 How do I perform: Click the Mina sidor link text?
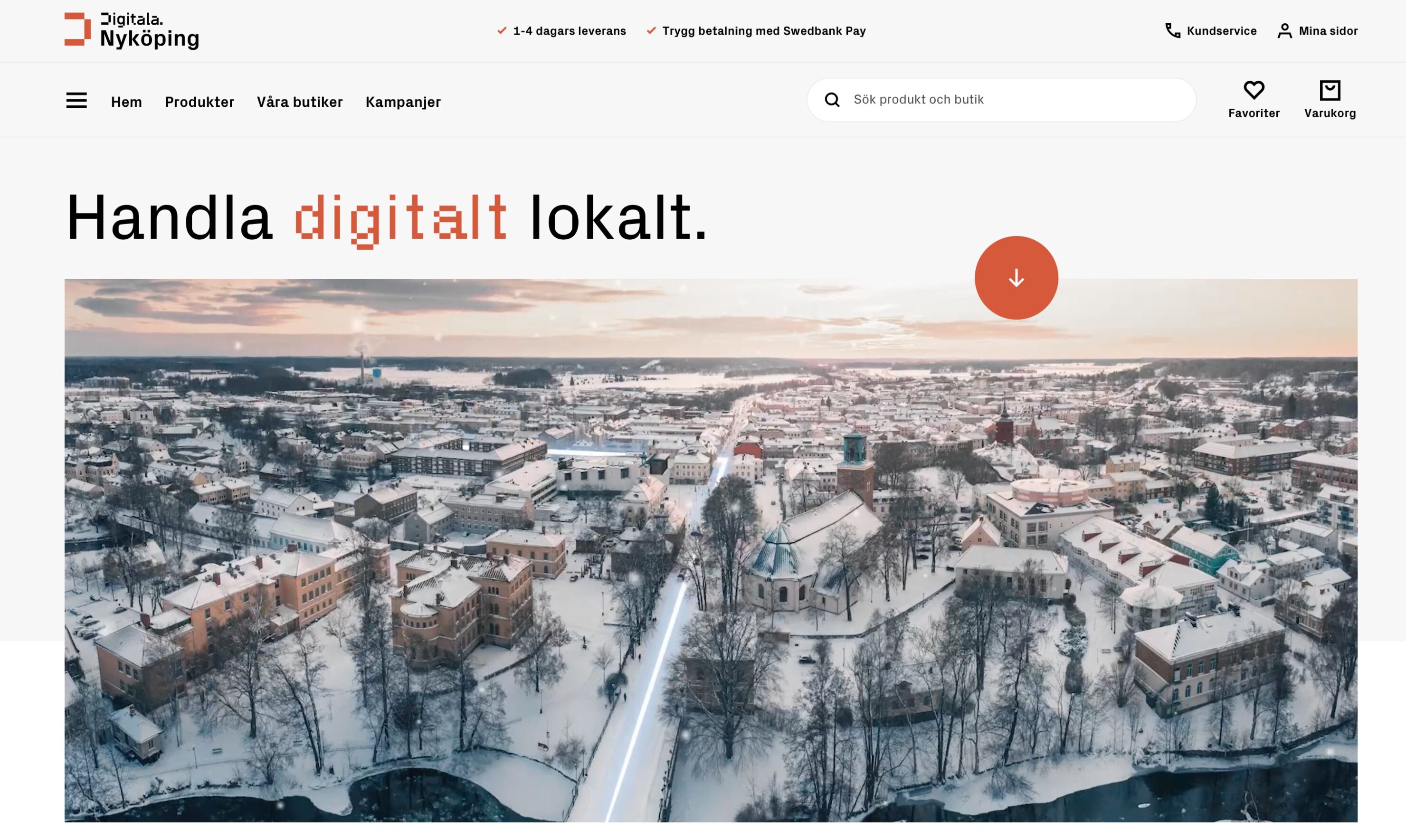(x=1328, y=31)
